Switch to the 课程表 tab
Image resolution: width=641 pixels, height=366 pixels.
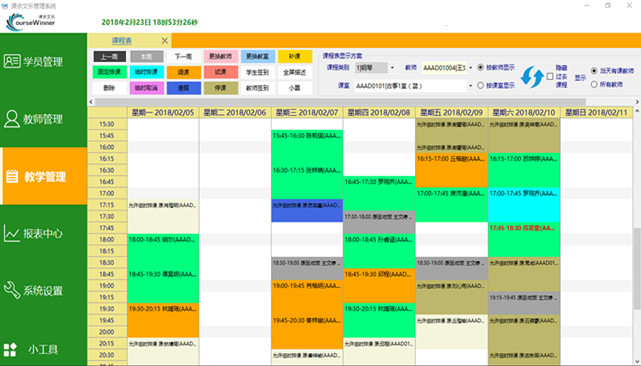(x=122, y=40)
